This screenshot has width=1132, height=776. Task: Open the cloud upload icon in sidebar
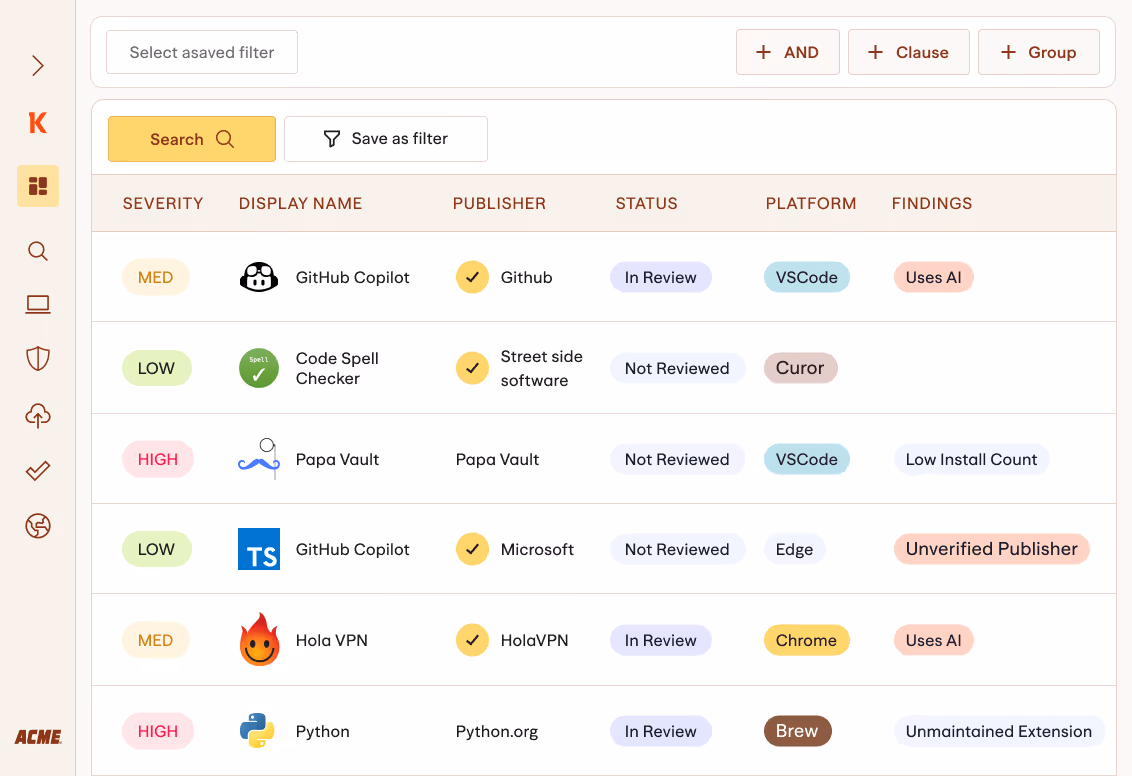click(x=38, y=415)
